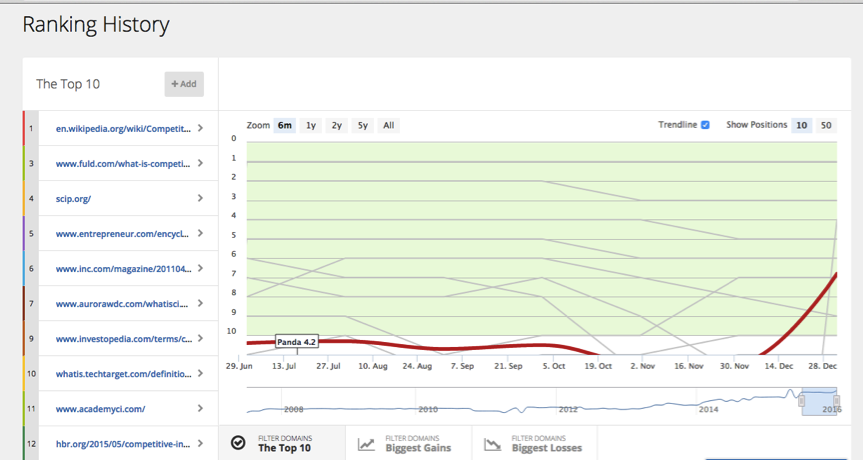
Task: Click the Biggest Losses chart icon
Action: (492, 443)
